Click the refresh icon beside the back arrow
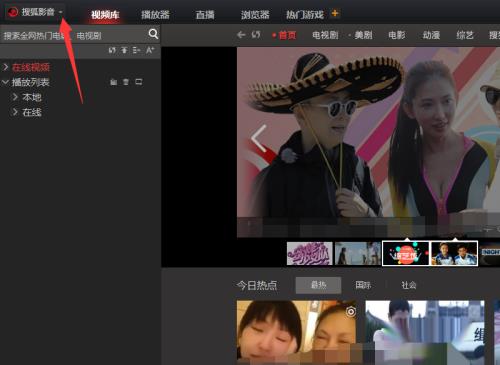This screenshot has width=500, height=365. (256, 35)
